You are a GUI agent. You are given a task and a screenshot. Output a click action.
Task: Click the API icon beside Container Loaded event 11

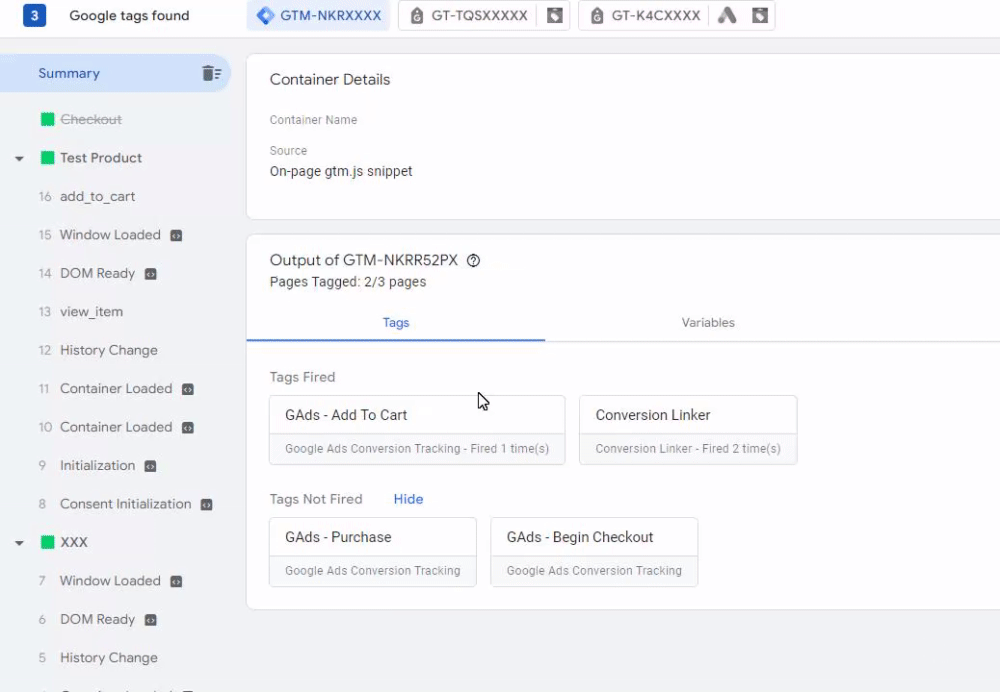pos(188,389)
